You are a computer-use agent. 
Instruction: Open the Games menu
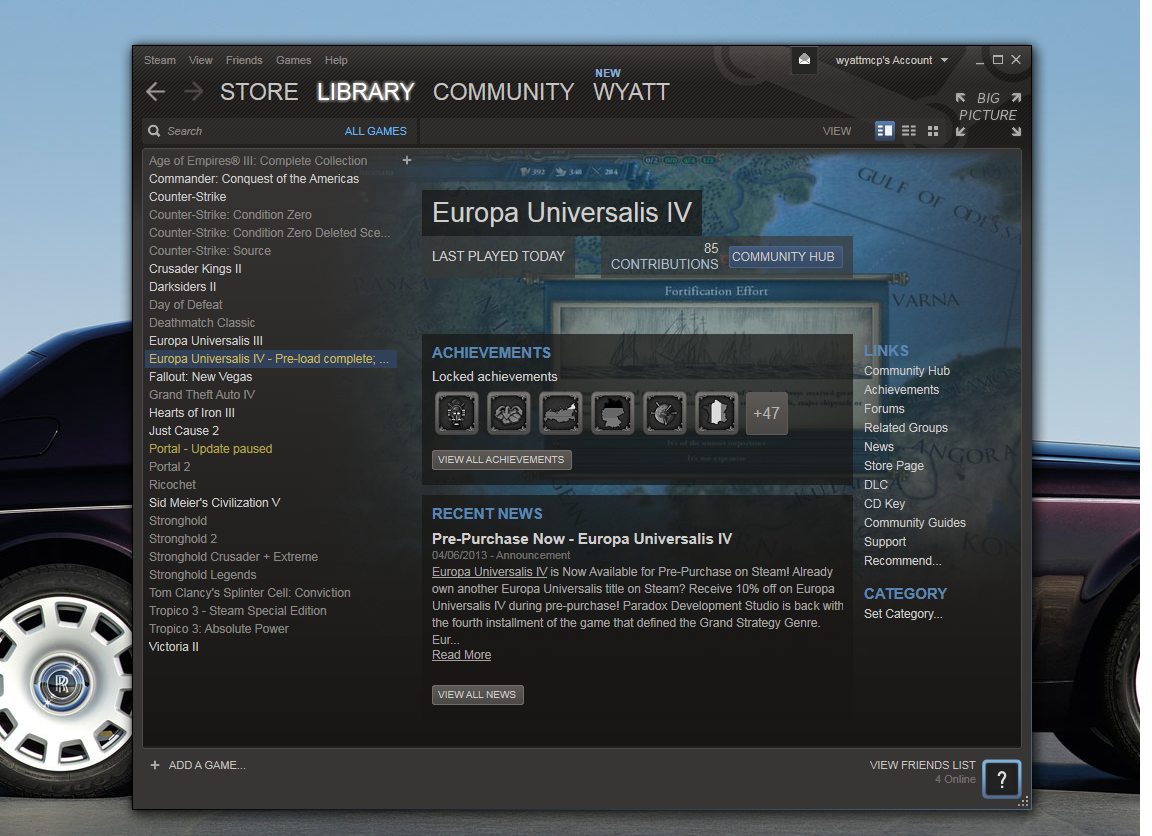293,60
